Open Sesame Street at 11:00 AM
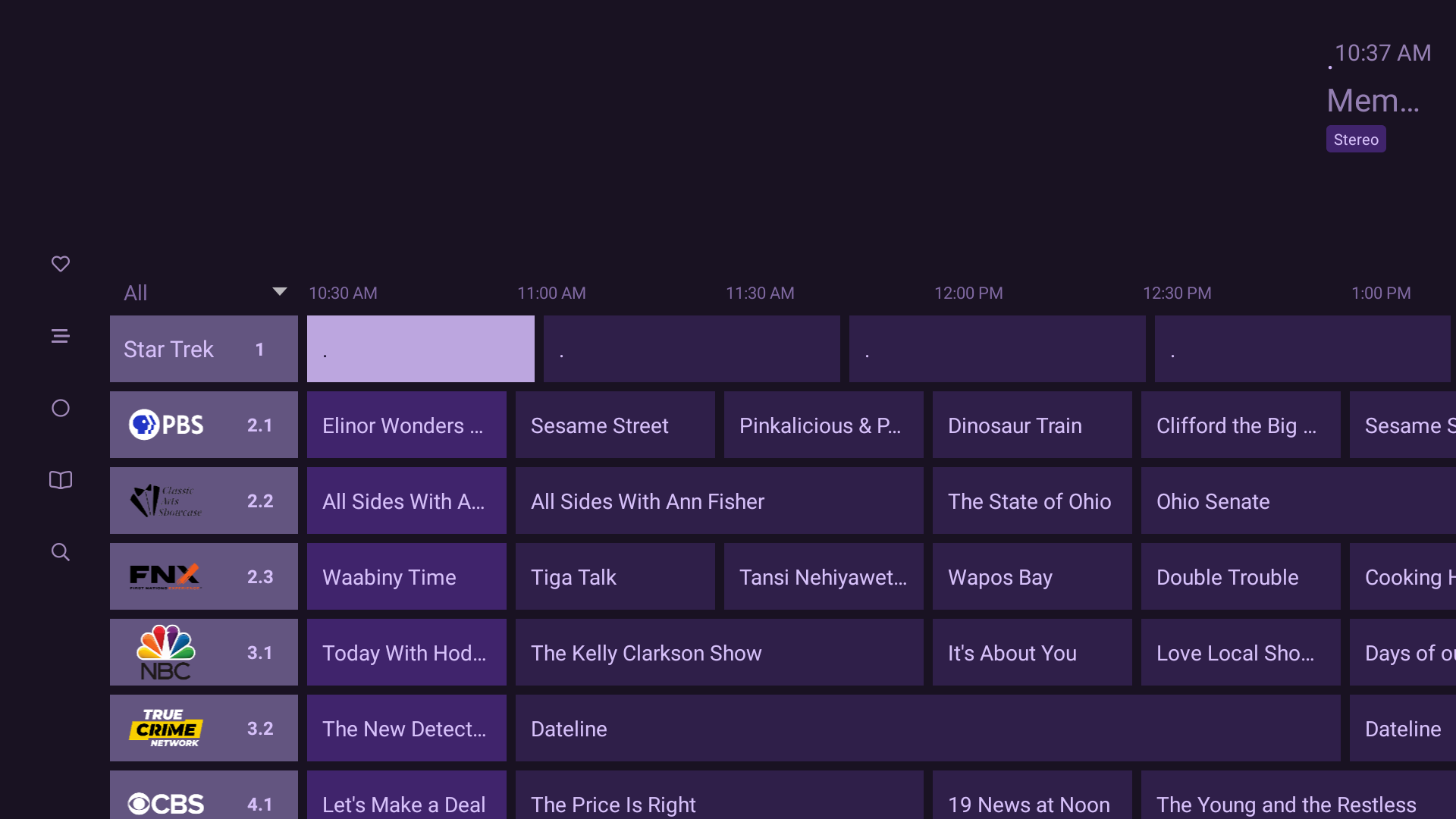 tap(614, 425)
